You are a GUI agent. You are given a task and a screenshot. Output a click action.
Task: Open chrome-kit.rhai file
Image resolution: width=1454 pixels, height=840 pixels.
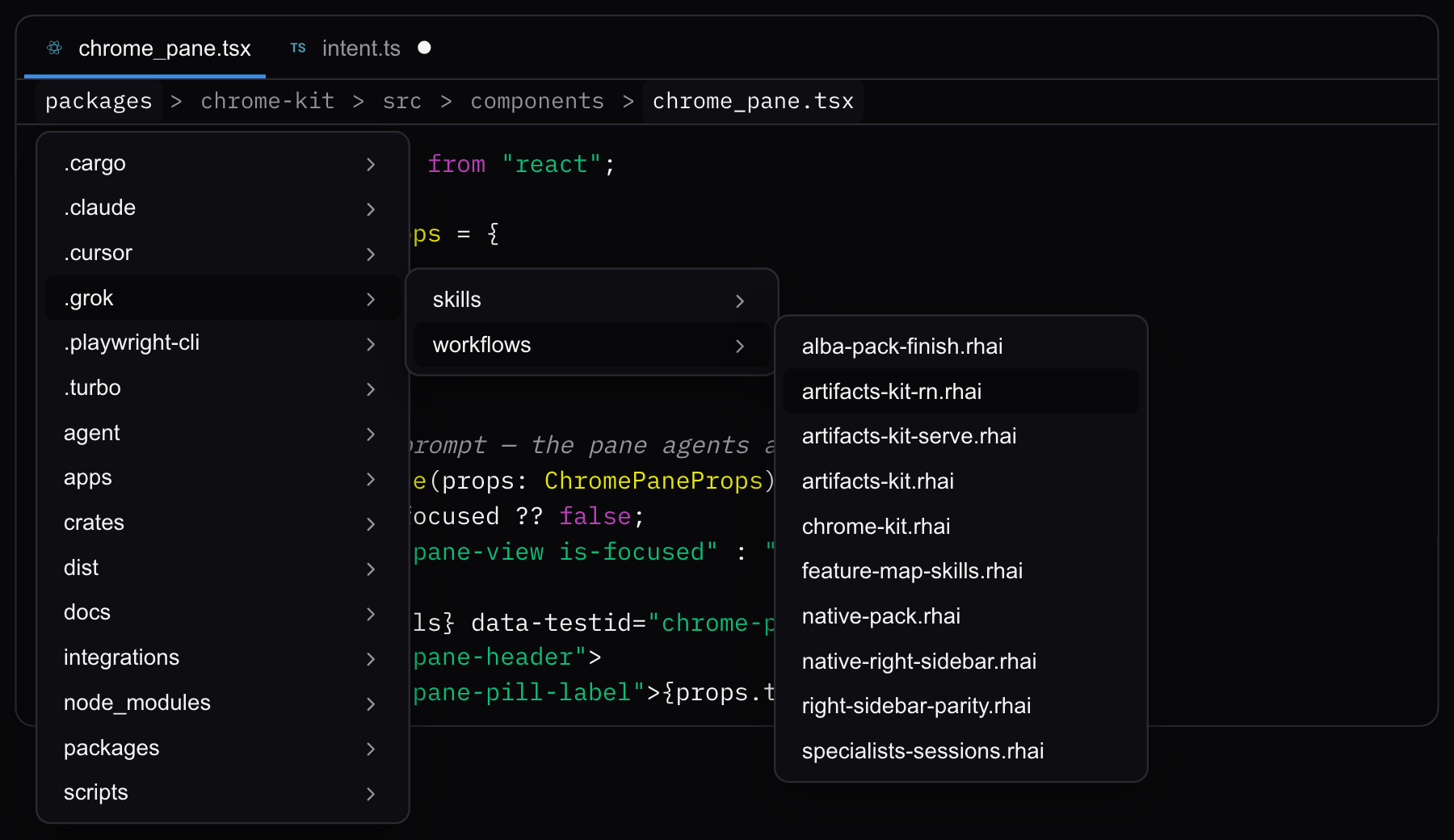(961, 527)
